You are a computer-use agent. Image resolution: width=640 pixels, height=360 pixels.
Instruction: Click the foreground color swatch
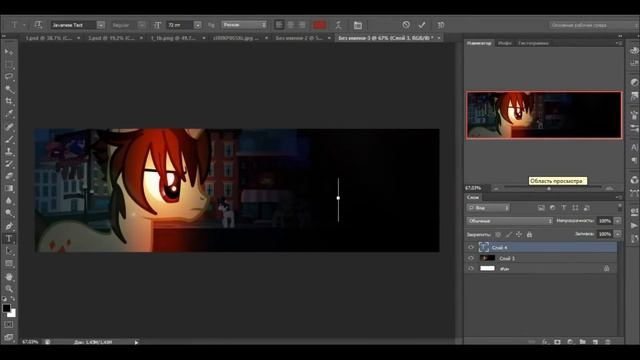(x=6, y=308)
